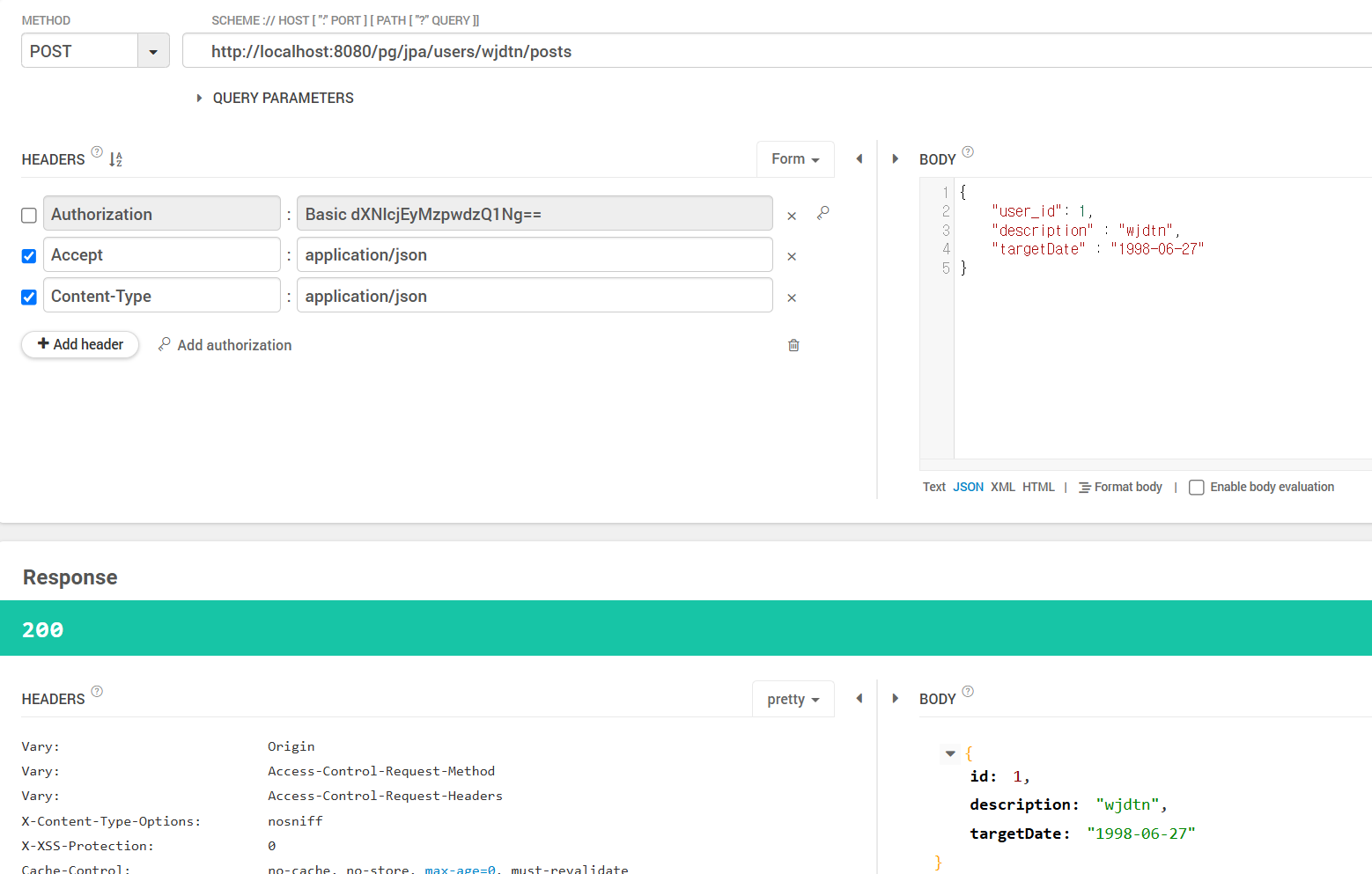Expand response body pane right arrow

pos(896,699)
